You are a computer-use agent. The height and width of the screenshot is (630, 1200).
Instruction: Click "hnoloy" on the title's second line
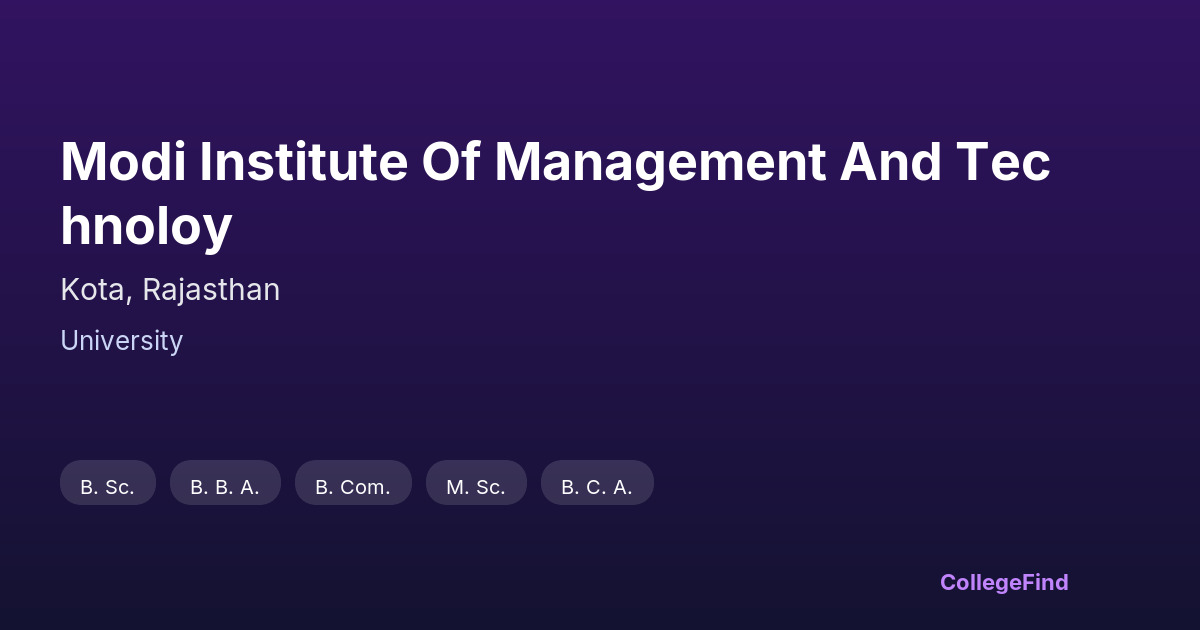click(x=146, y=227)
